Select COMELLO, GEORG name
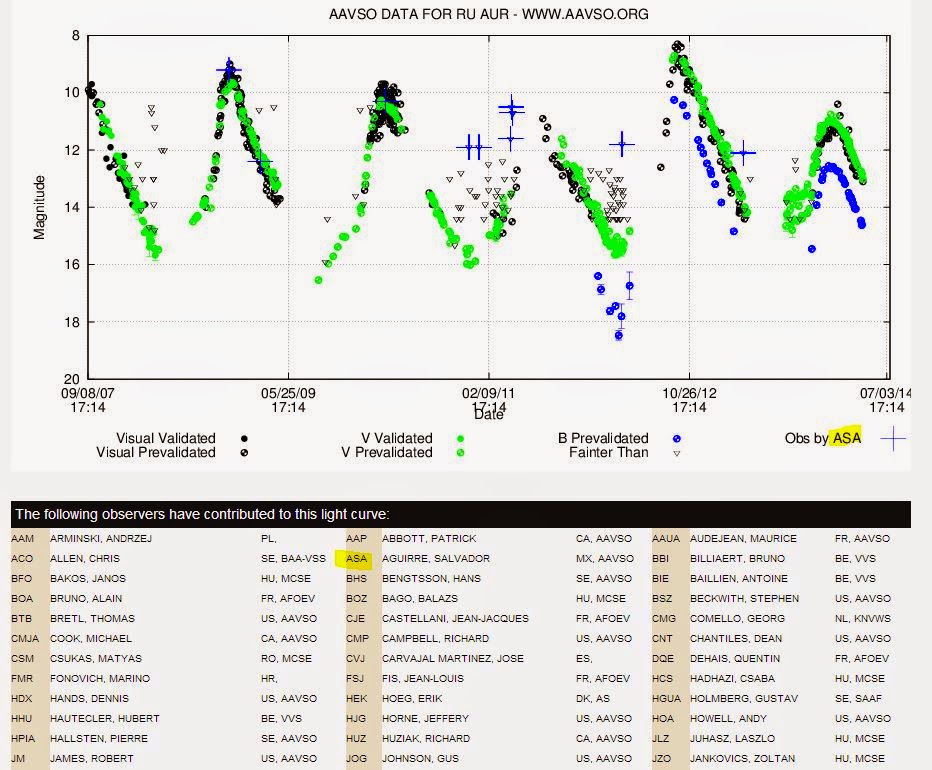 point(737,619)
